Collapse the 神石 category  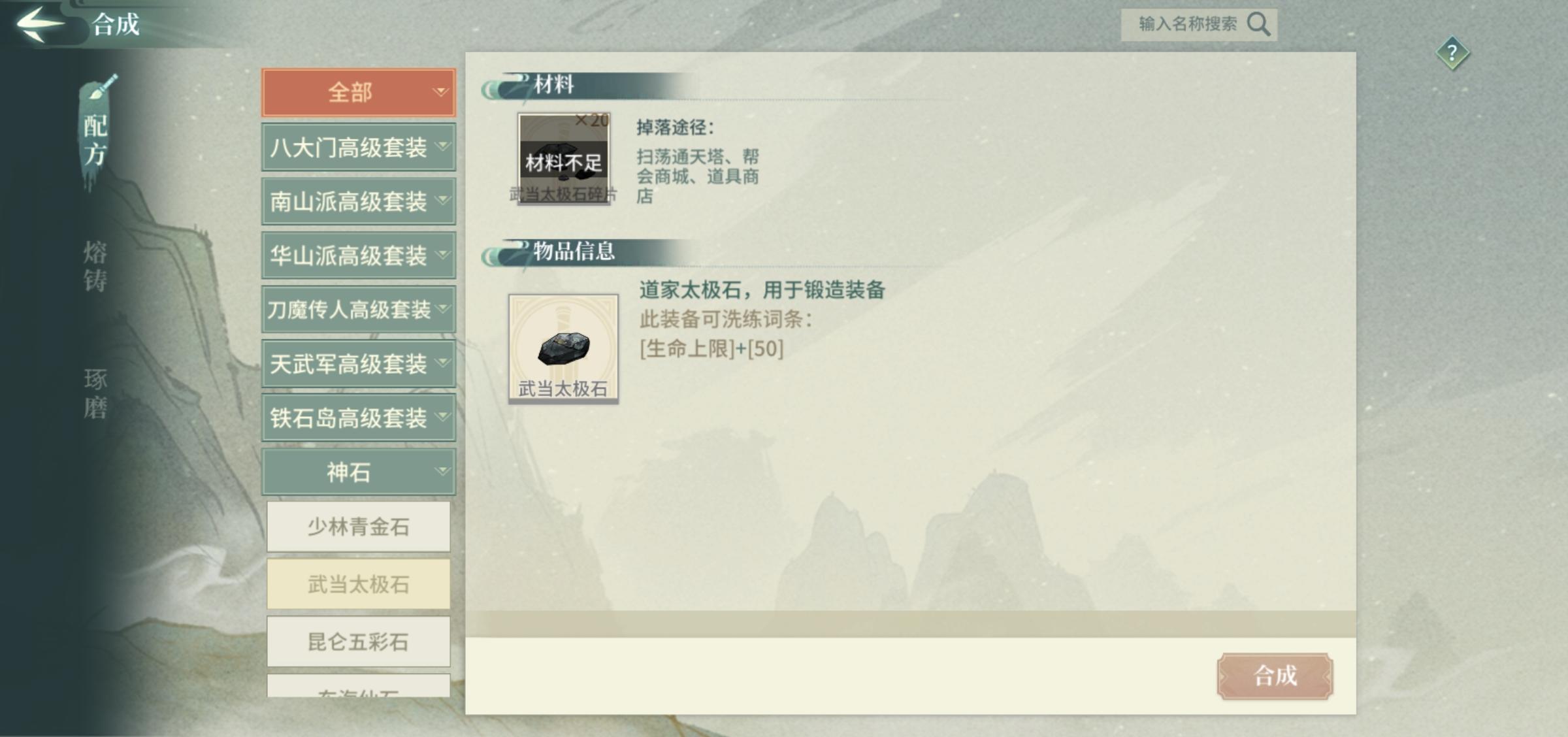[359, 472]
